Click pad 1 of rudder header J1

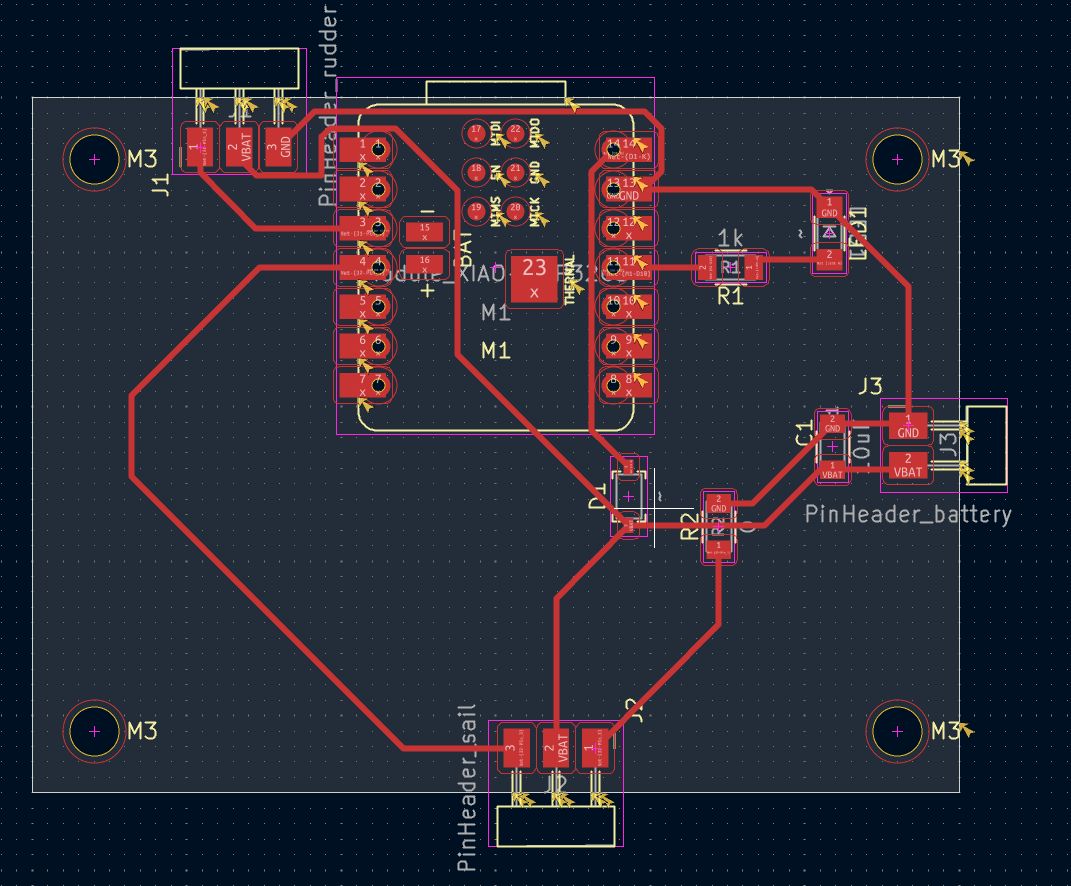pos(199,146)
